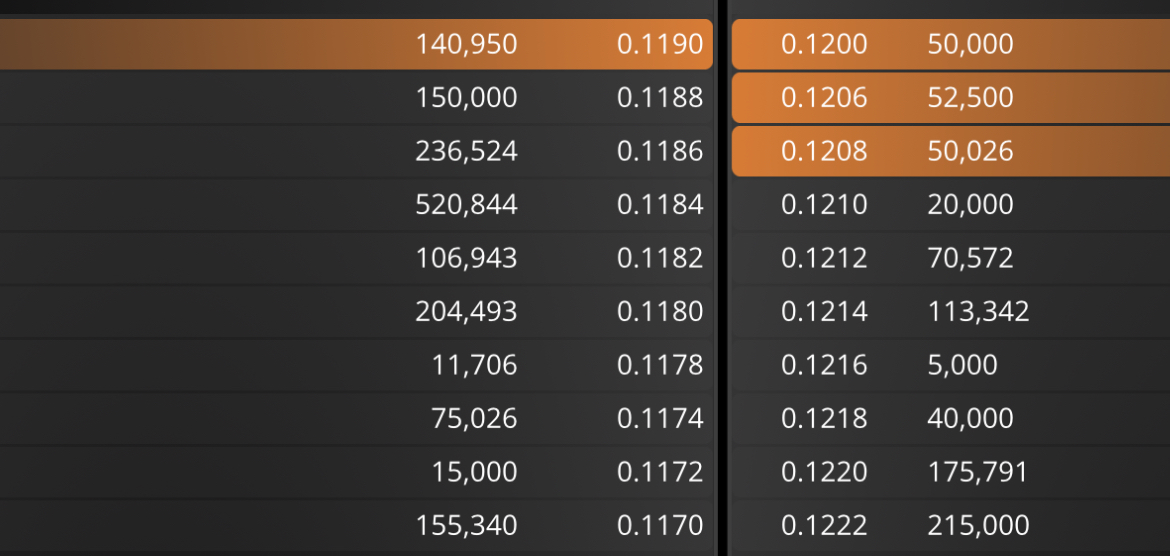Click the ask price 0.1210
The width and height of the screenshot is (1170, 556).
[x=825, y=204]
